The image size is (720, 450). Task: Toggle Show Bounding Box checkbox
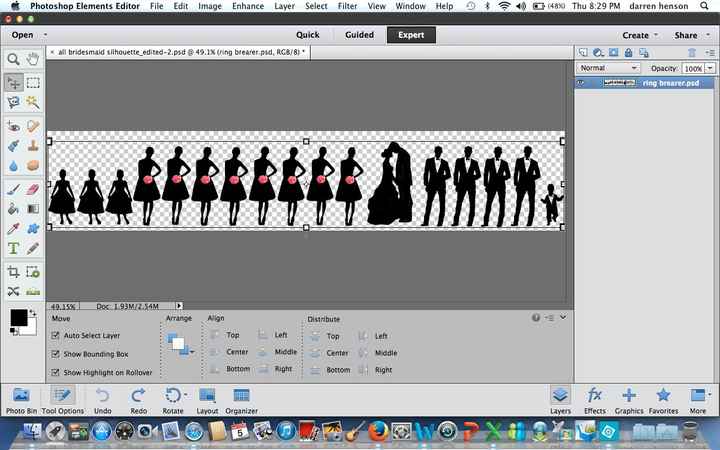[x=56, y=354]
